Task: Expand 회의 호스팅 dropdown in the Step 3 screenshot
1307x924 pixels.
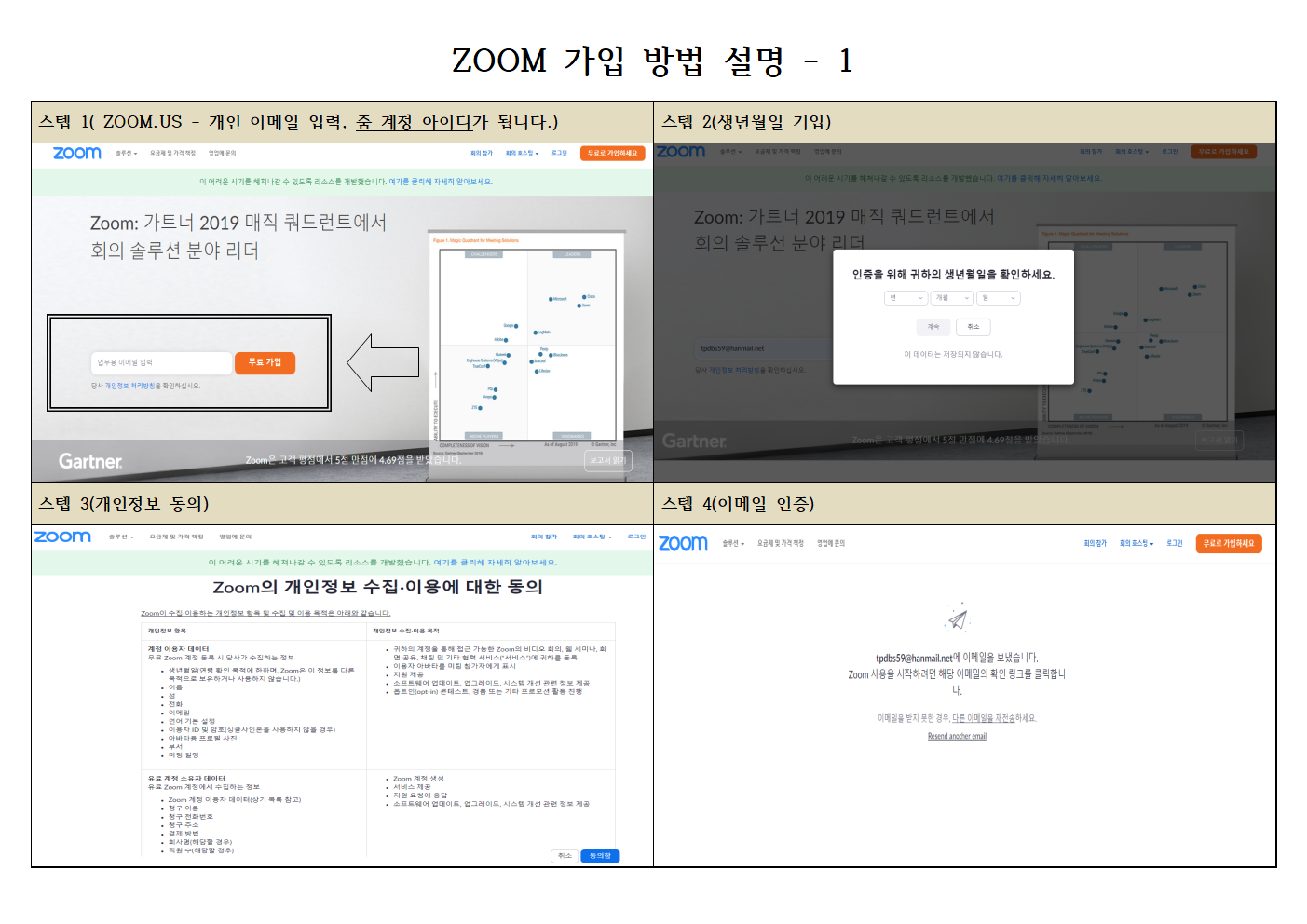Action: 592,537
